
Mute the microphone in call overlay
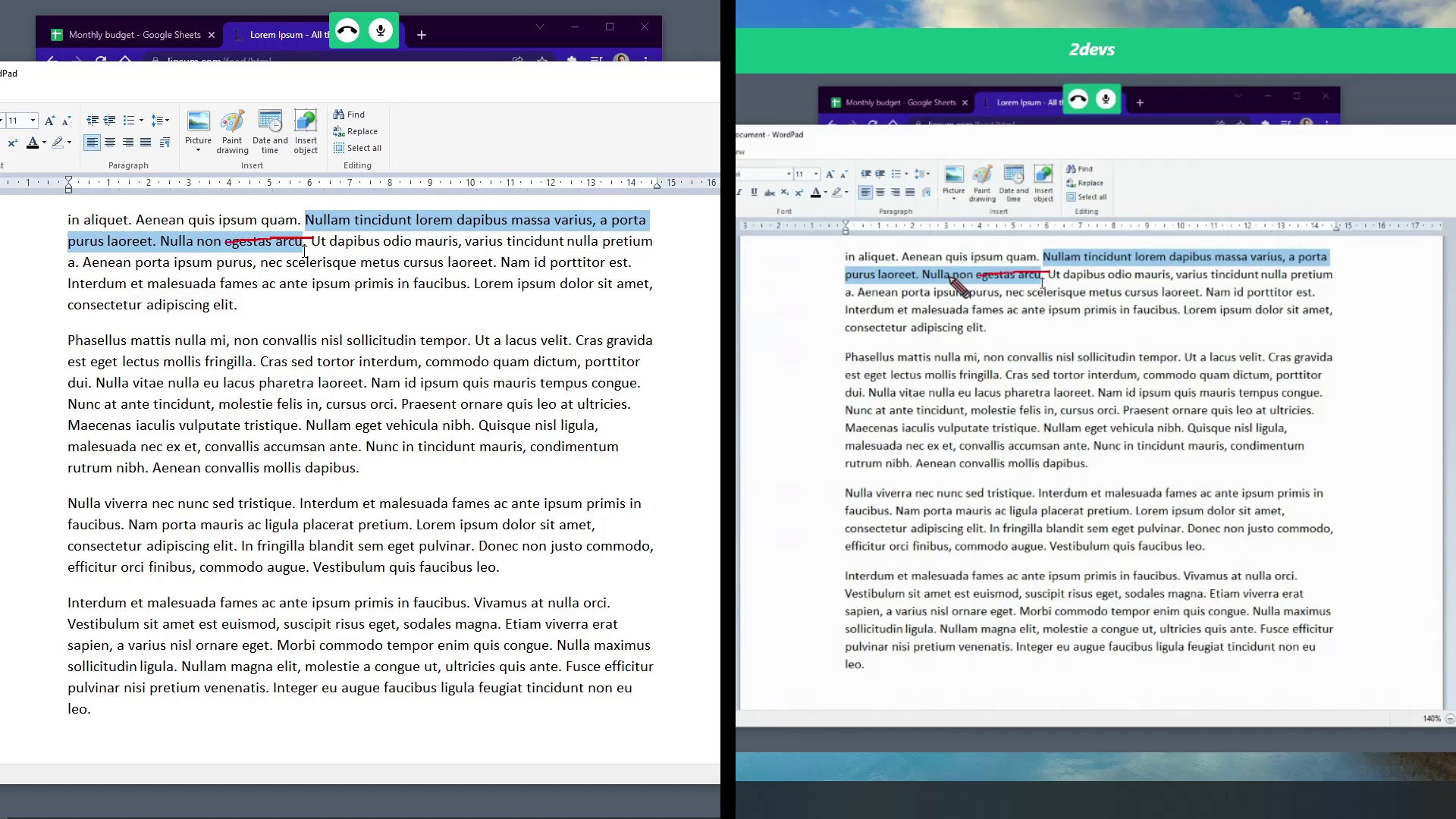tap(381, 31)
